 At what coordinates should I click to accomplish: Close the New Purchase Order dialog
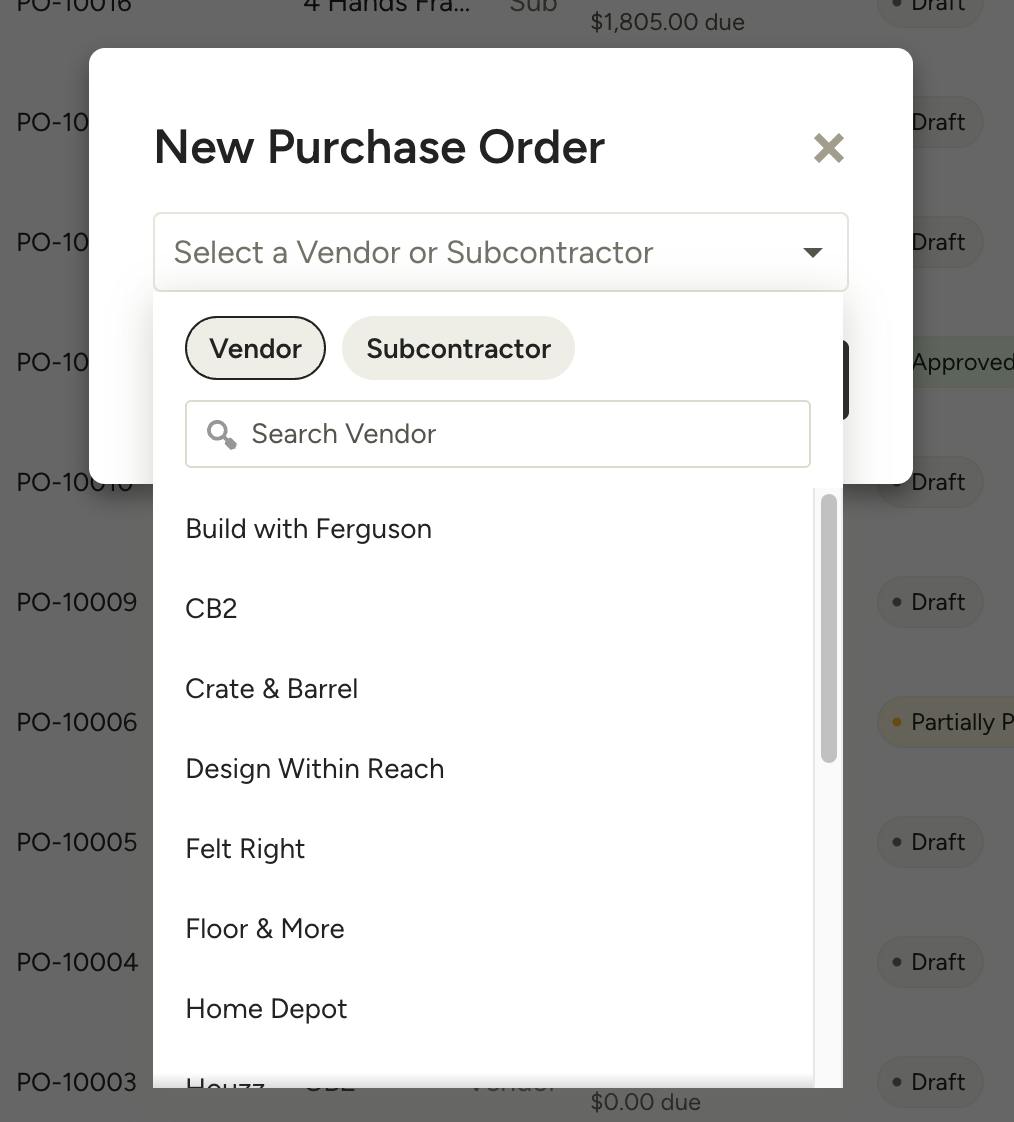(x=828, y=147)
